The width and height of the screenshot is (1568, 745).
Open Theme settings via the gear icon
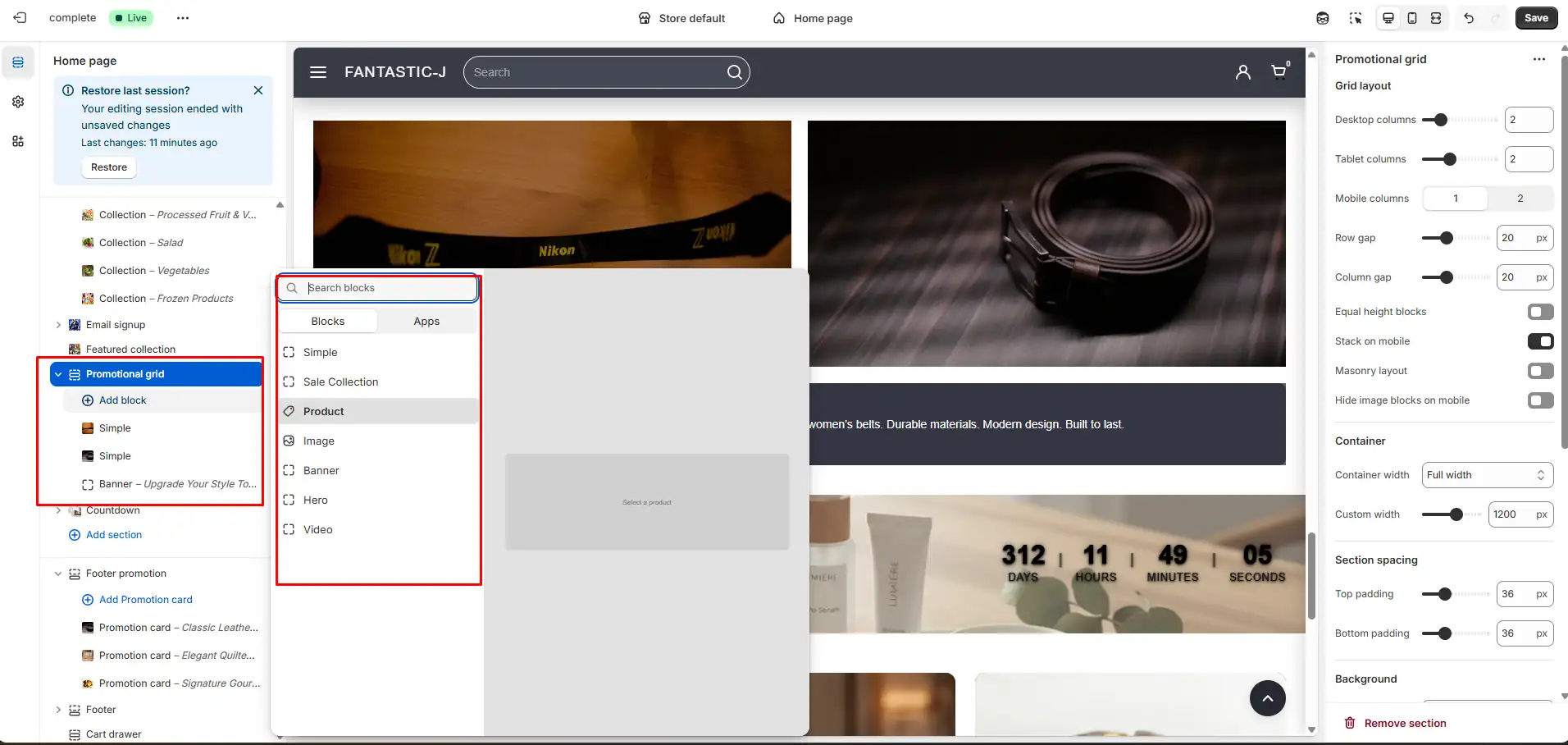[18, 101]
